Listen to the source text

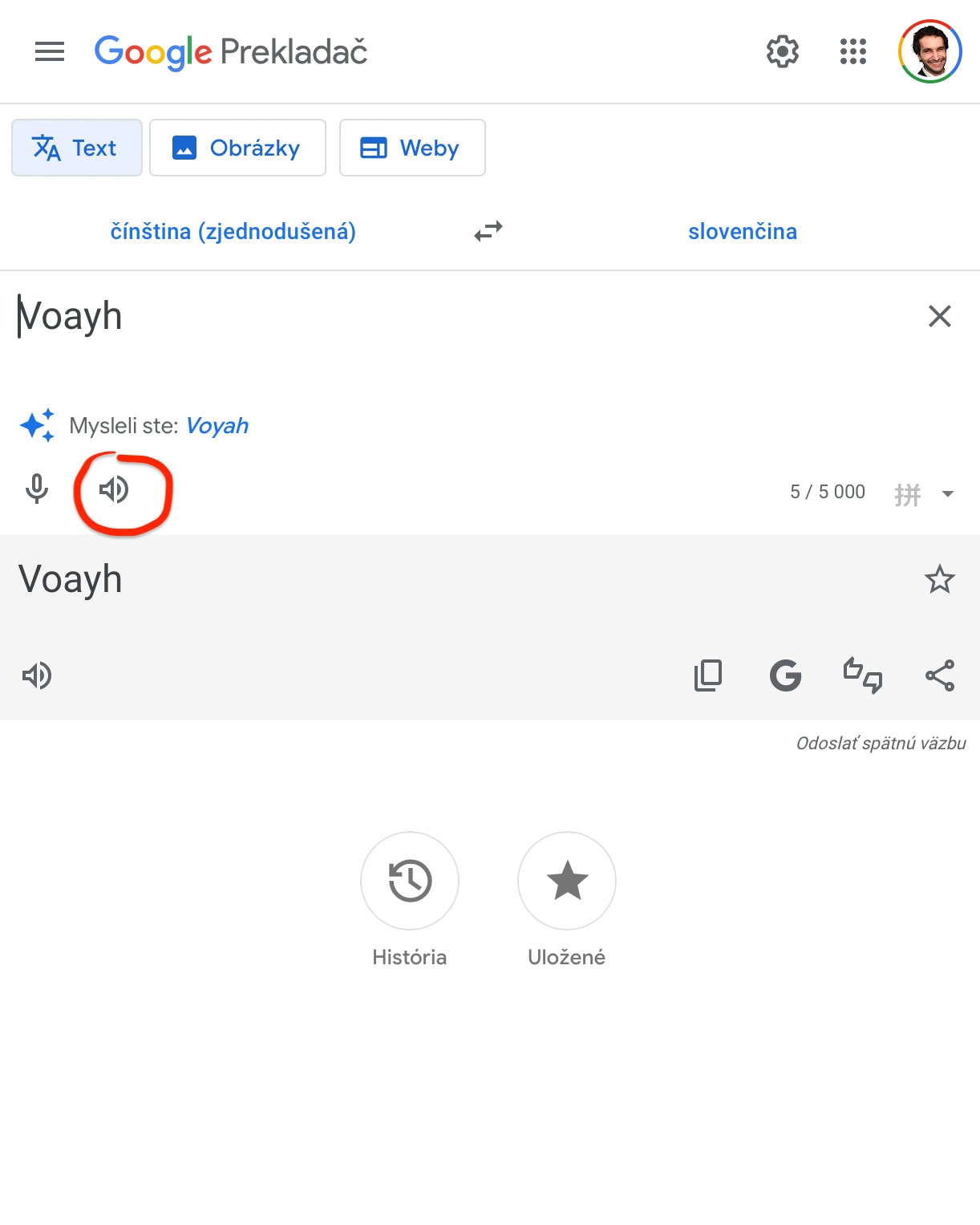[x=114, y=489]
